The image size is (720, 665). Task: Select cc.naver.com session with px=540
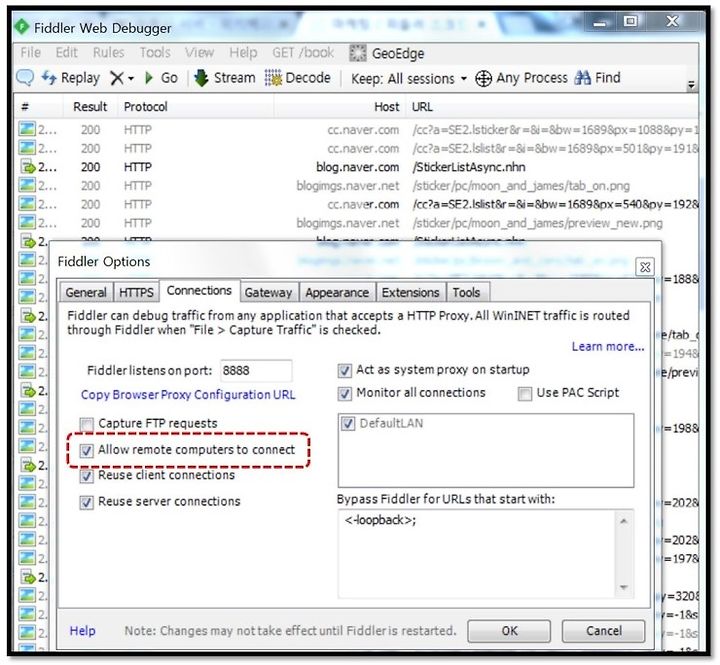[x=358, y=204]
